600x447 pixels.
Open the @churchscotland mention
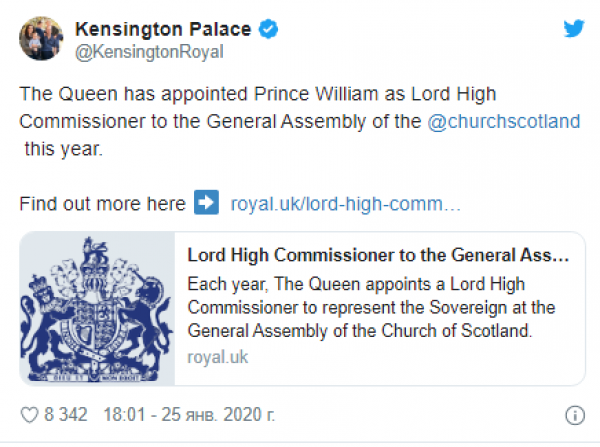[x=504, y=121]
